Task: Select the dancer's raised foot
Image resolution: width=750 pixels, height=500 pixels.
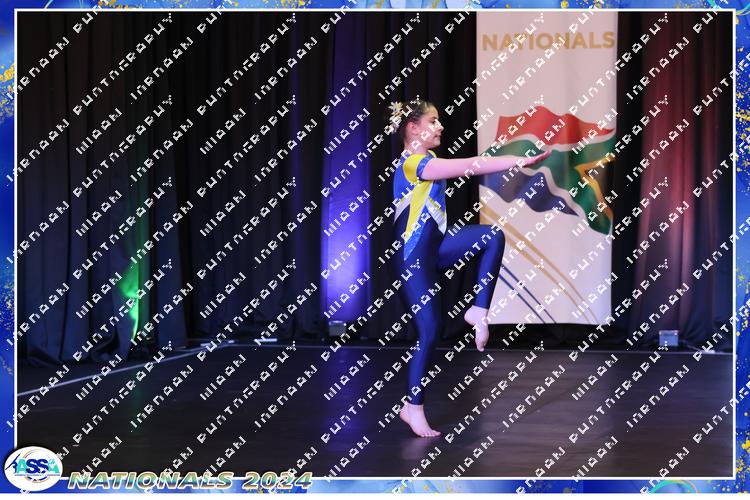Action: pos(478,328)
